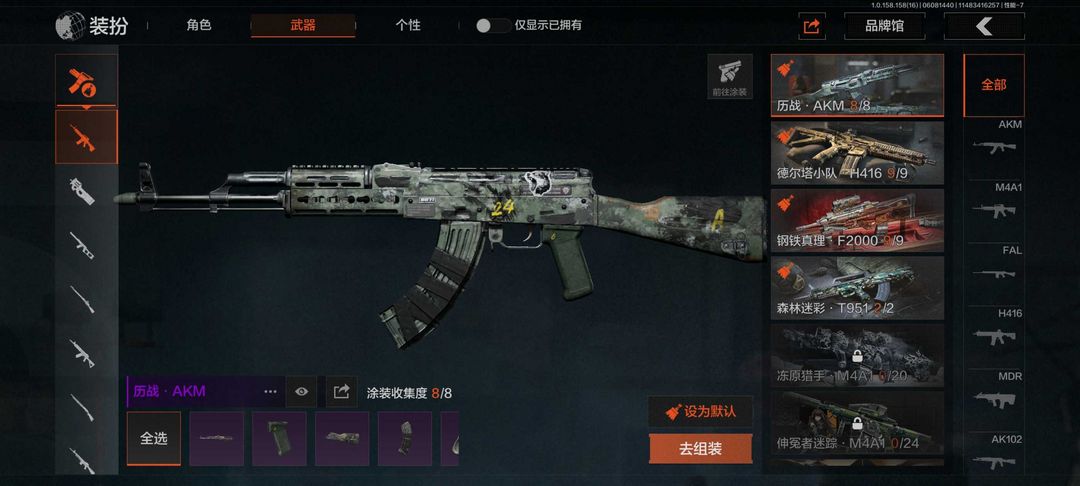Expand the three-dot menu beside 历战·AKM
1080x486 pixels.
pos(270,392)
